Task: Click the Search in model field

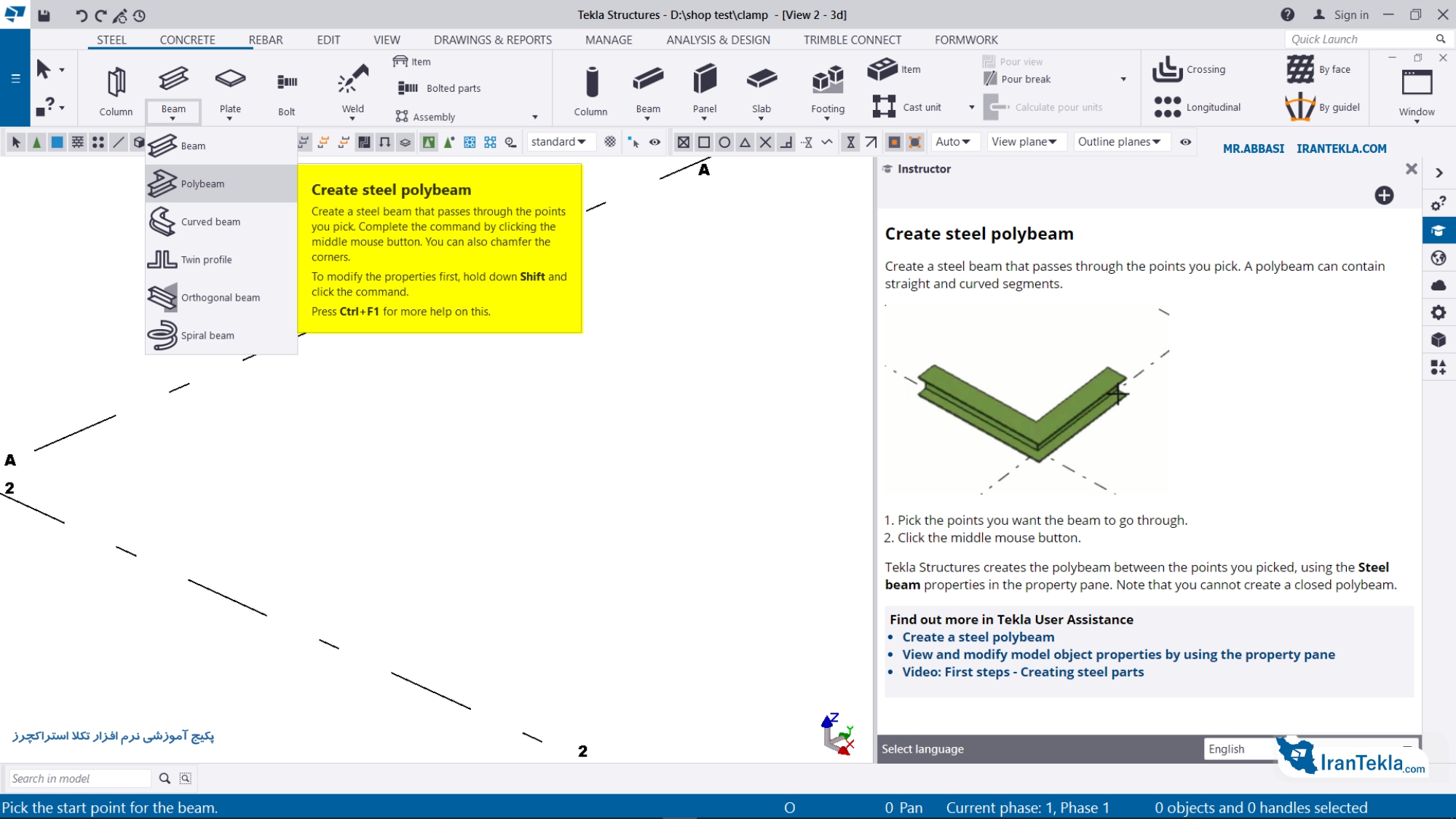Action: [x=79, y=778]
